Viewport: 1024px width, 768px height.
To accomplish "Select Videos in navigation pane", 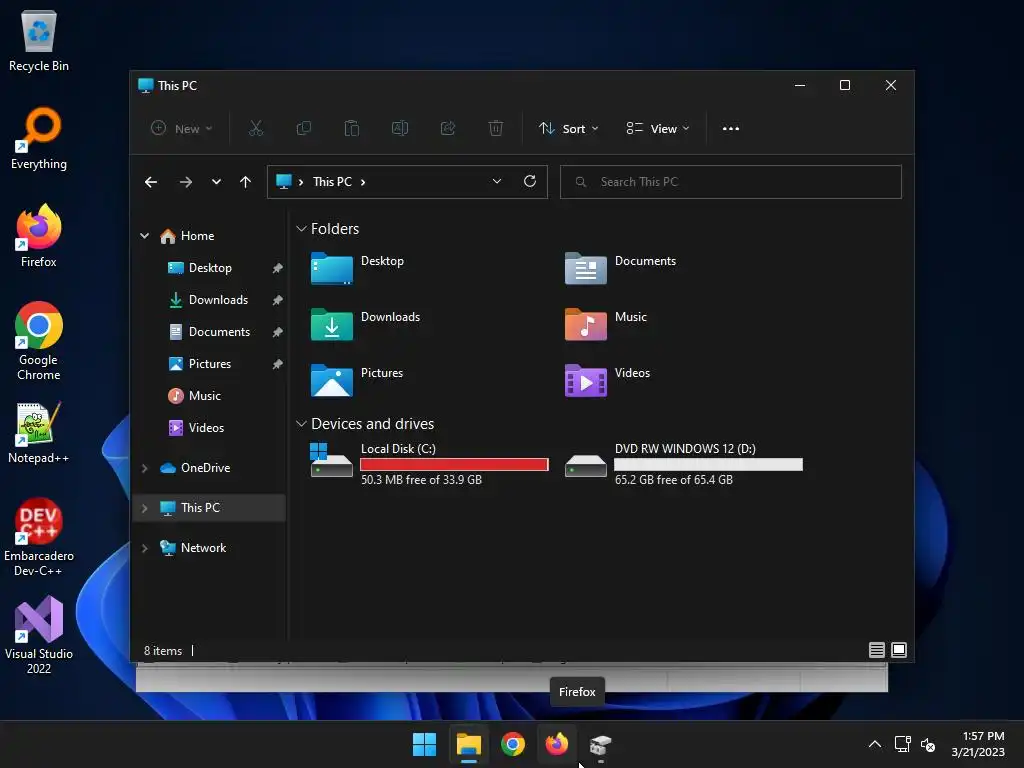I will (206, 428).
